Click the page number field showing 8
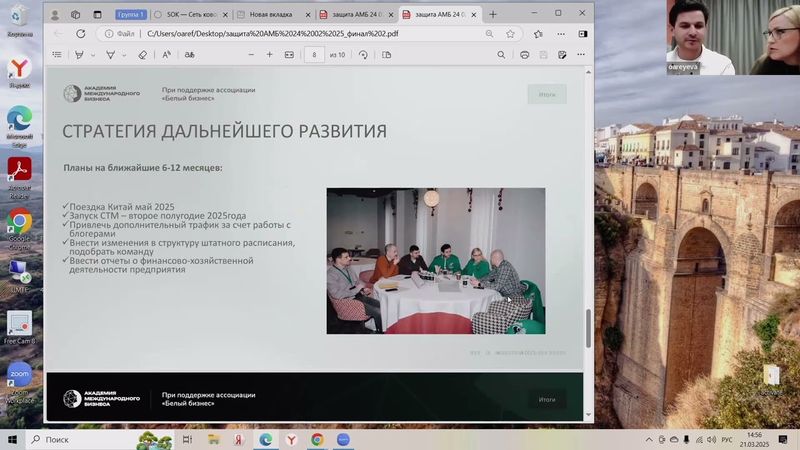 (314, 55)
